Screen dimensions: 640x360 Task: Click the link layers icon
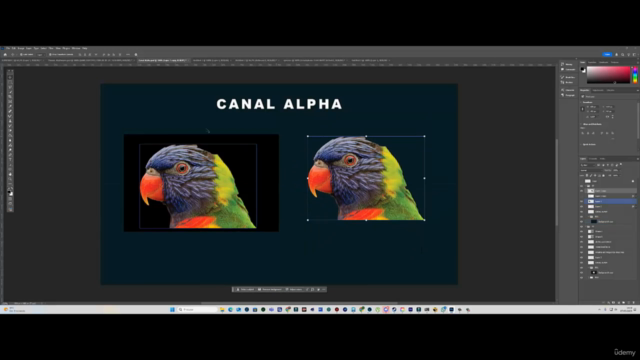pyautogui.click(x=603, y=302)
